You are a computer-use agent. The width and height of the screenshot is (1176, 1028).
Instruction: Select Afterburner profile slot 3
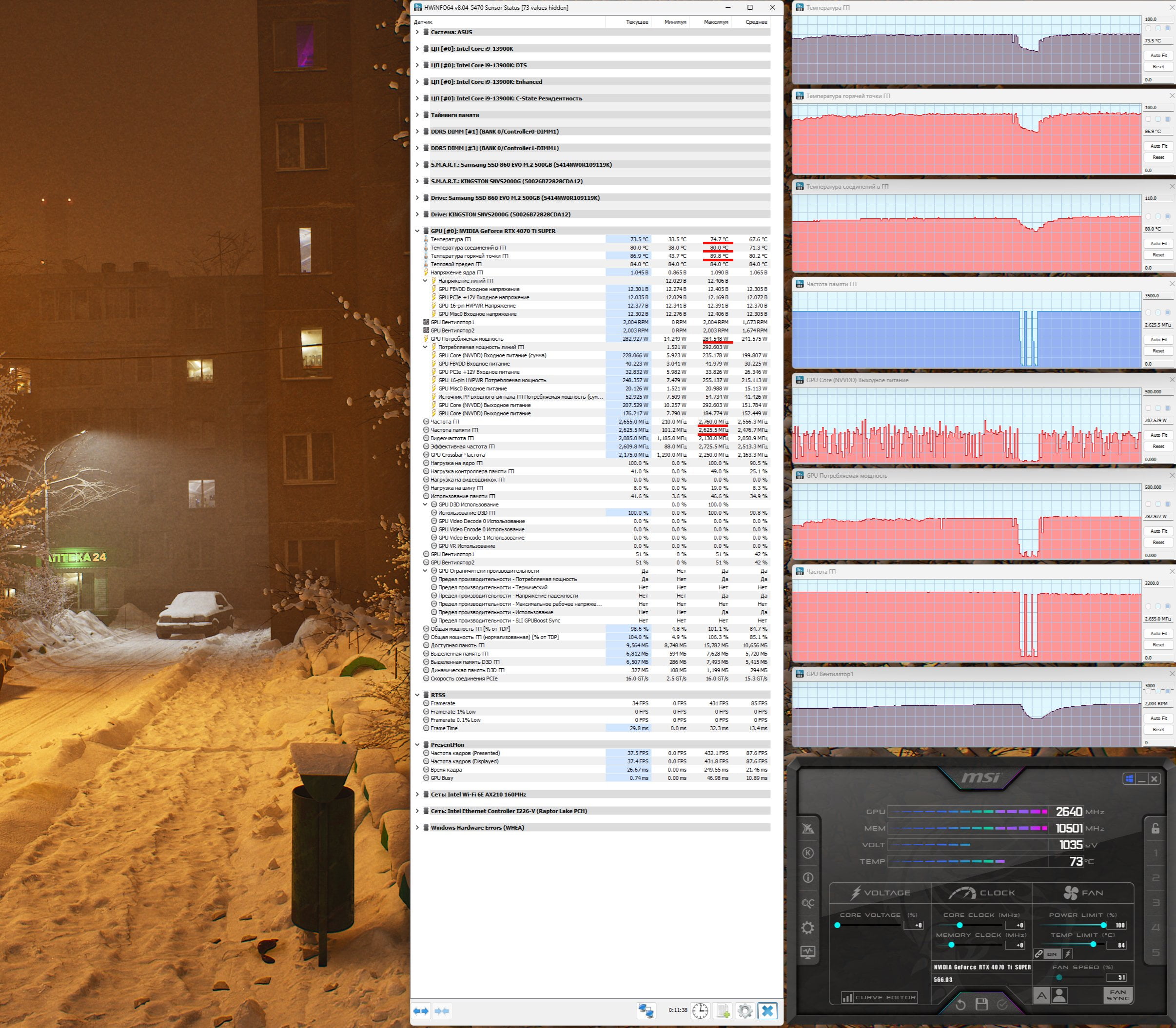click(1156, 903)
